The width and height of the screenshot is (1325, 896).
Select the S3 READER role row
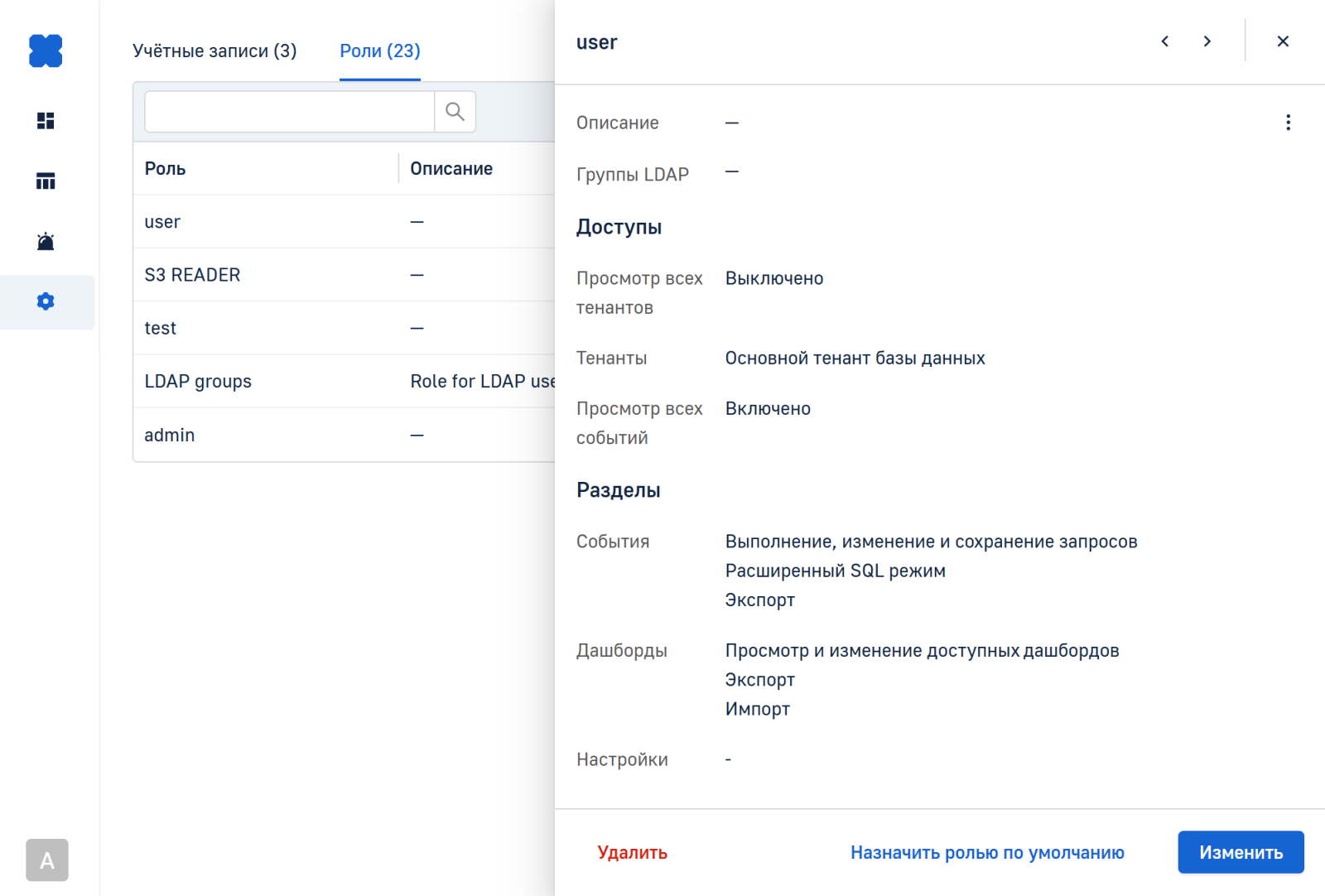click(x=192, y=275)
